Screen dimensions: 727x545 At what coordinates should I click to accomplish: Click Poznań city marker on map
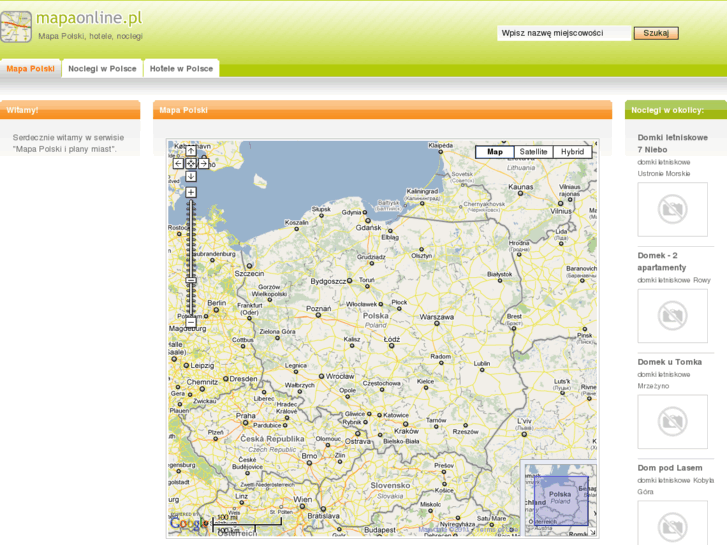(318, 315)
